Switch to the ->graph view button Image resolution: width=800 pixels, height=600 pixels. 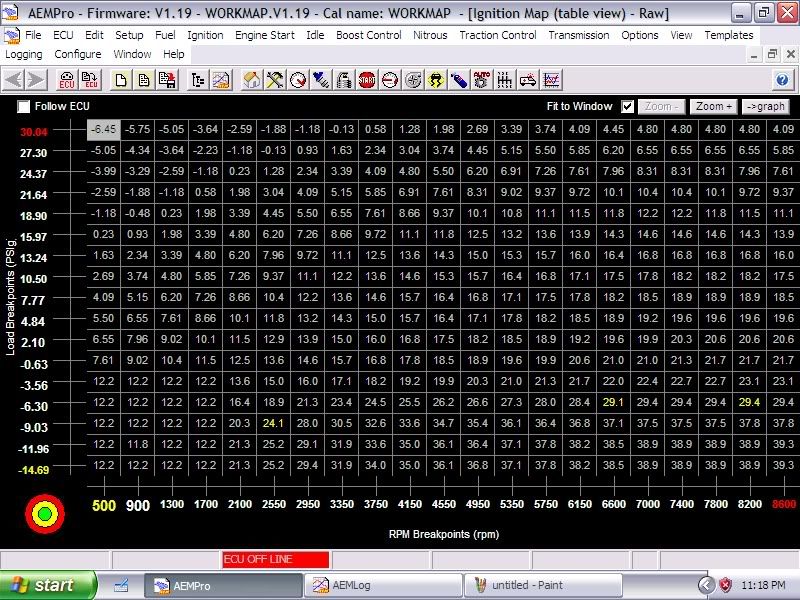765,106
